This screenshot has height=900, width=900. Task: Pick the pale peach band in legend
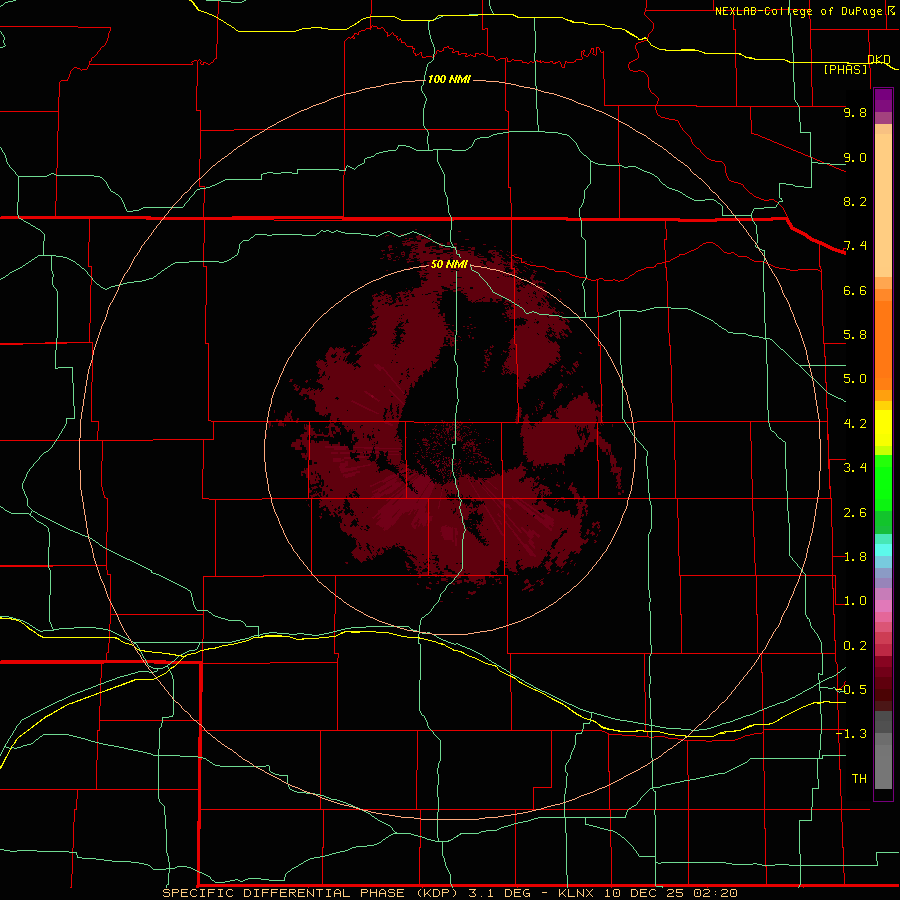tap(883, 205)
